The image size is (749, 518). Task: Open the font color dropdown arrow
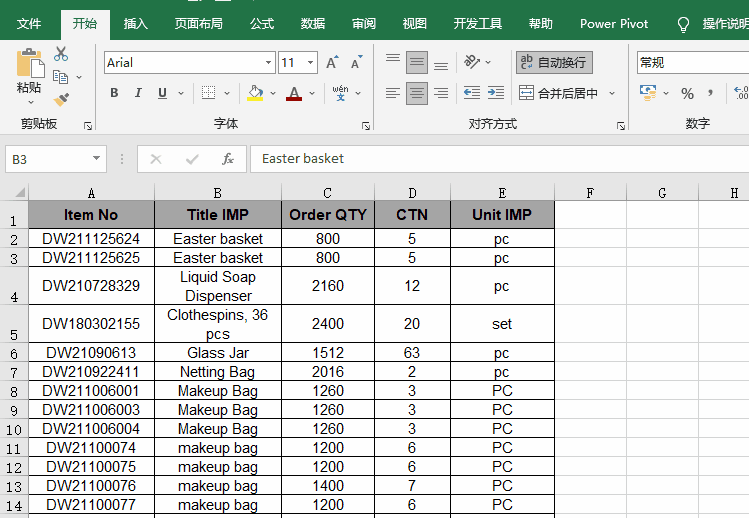point(312,93)
